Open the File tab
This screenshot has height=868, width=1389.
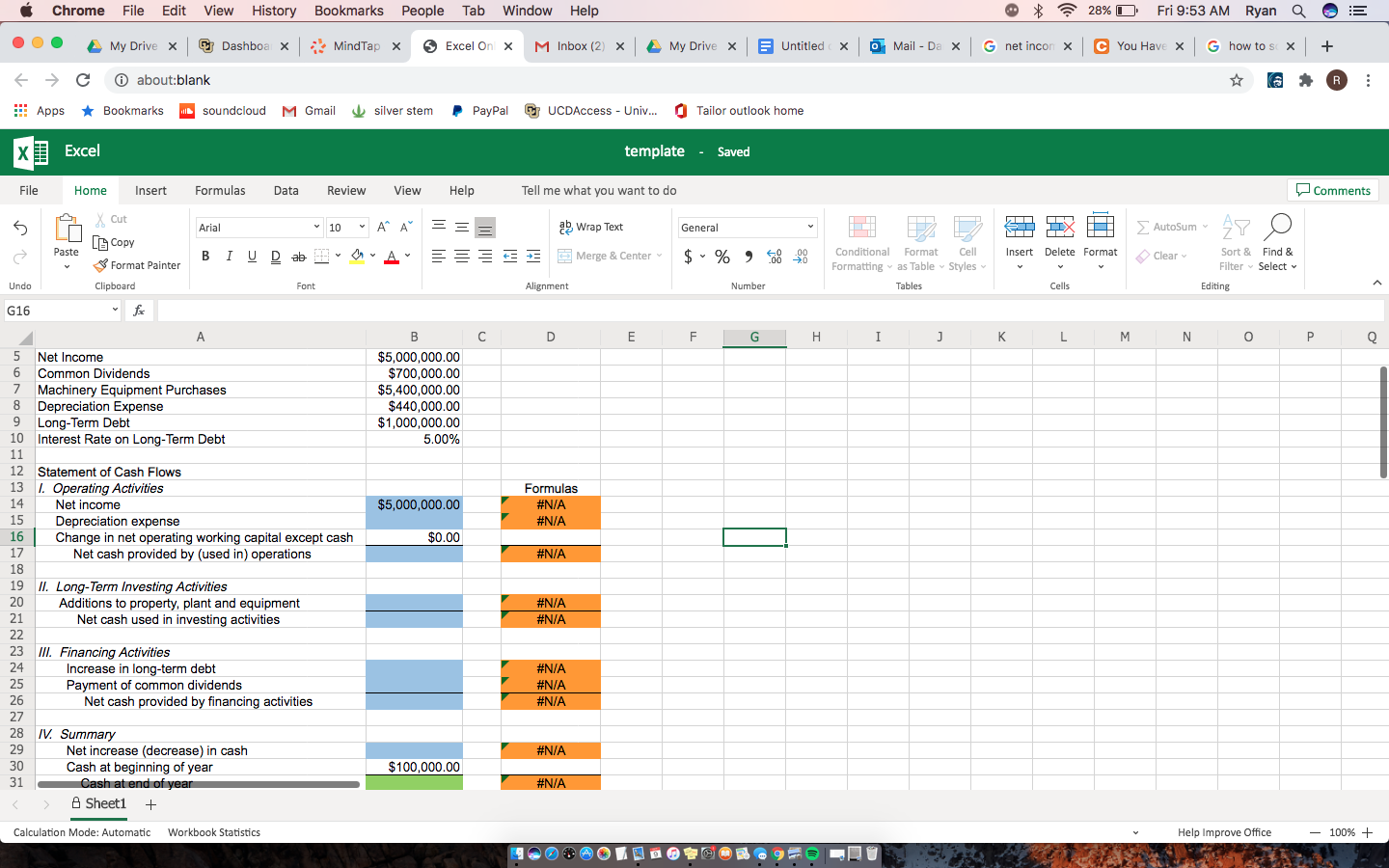click(x=29, y=191)
